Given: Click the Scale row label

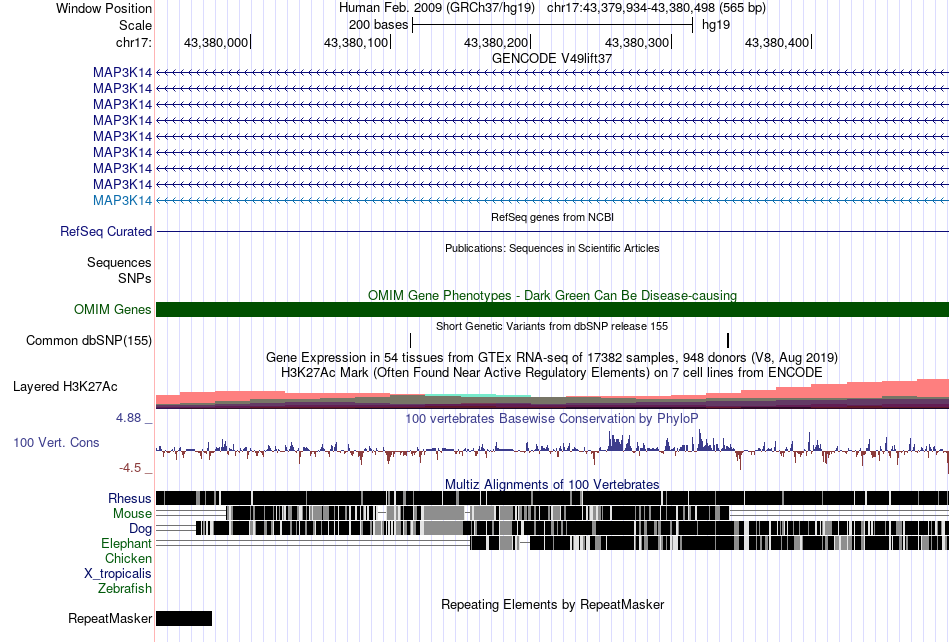Looking at the screenshot, I should [135, 25].
